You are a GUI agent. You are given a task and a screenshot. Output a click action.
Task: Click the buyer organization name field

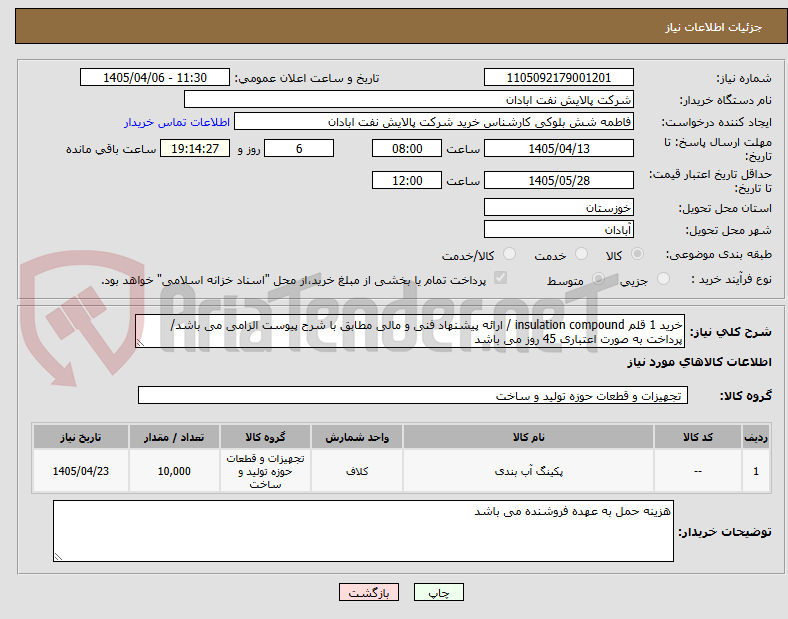coord(409,99)
